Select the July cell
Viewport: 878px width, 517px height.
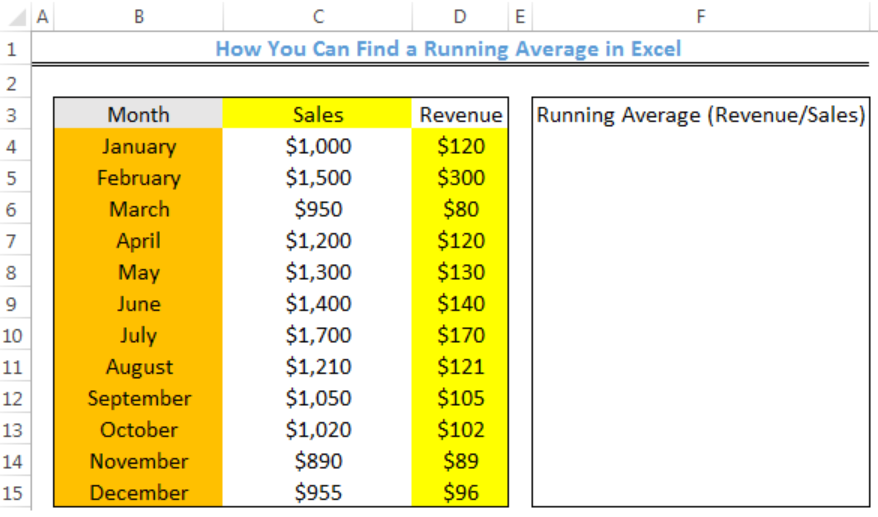pyautogui.click(x=138, y=335)
